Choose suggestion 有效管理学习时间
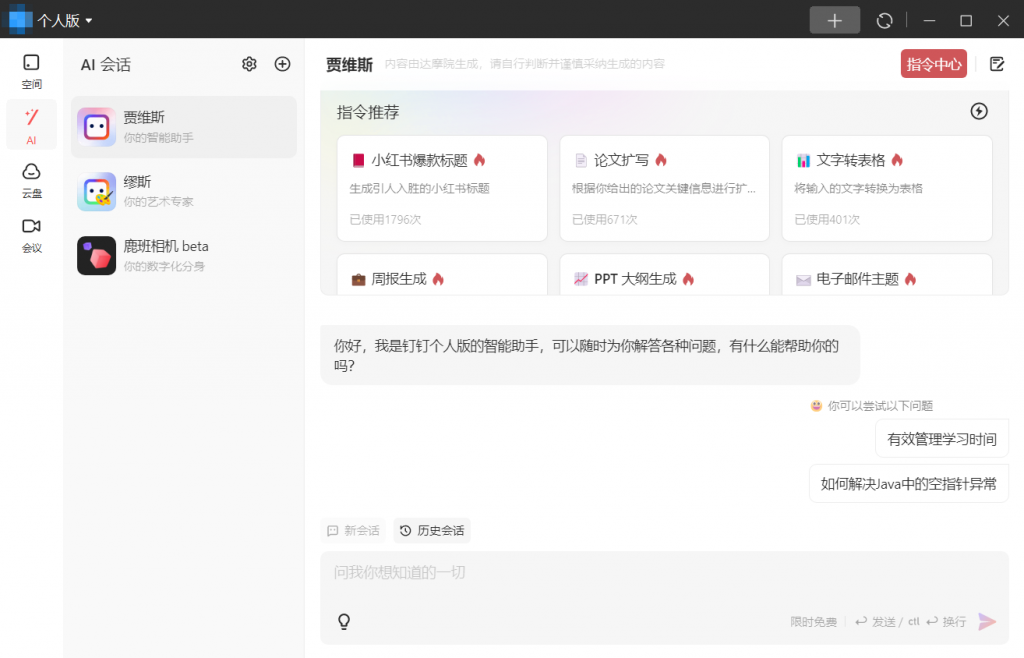This screenshot has height=658, width=1024. pyautogui.click(x=942, y=439)
